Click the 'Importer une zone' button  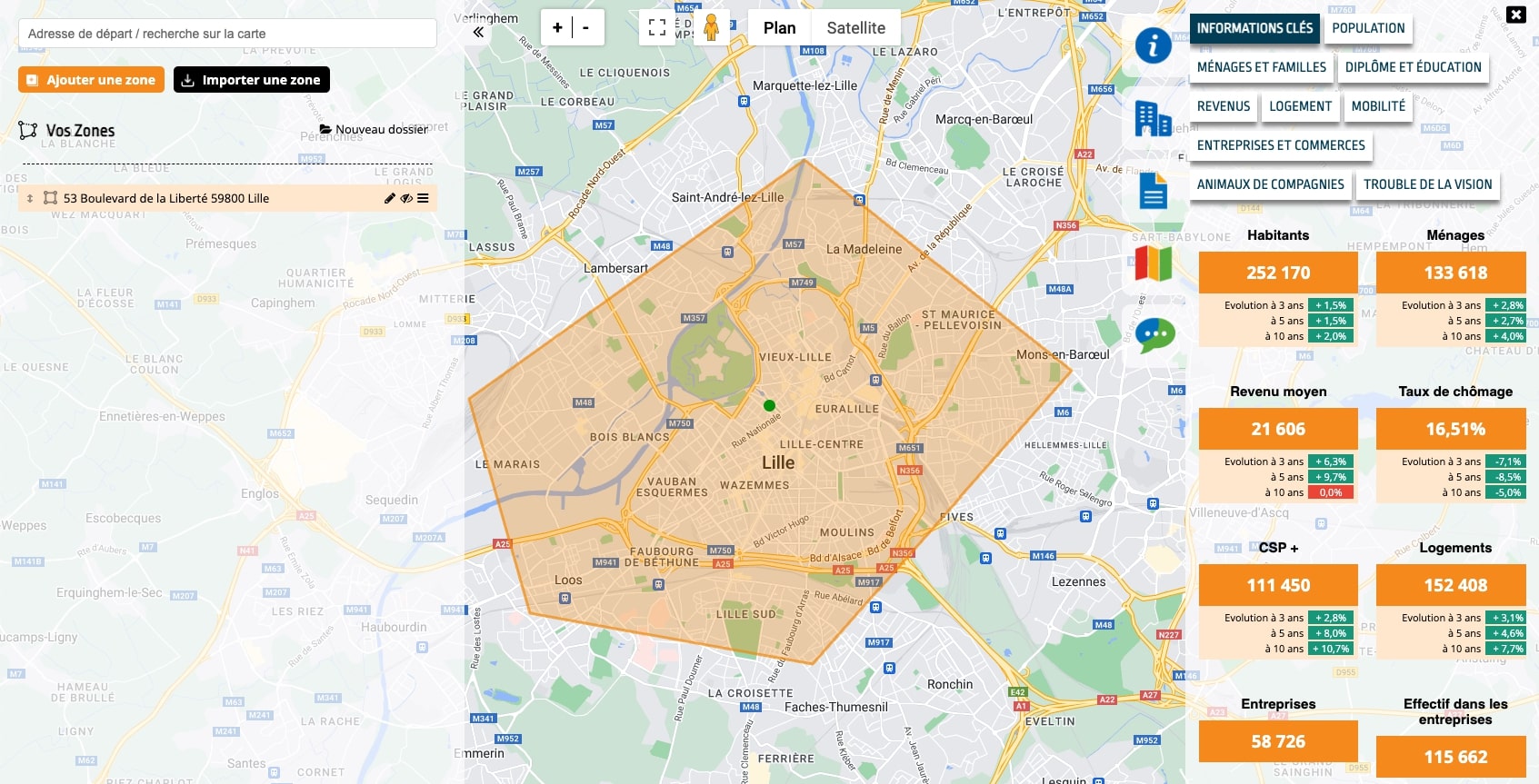click(252, 80)
